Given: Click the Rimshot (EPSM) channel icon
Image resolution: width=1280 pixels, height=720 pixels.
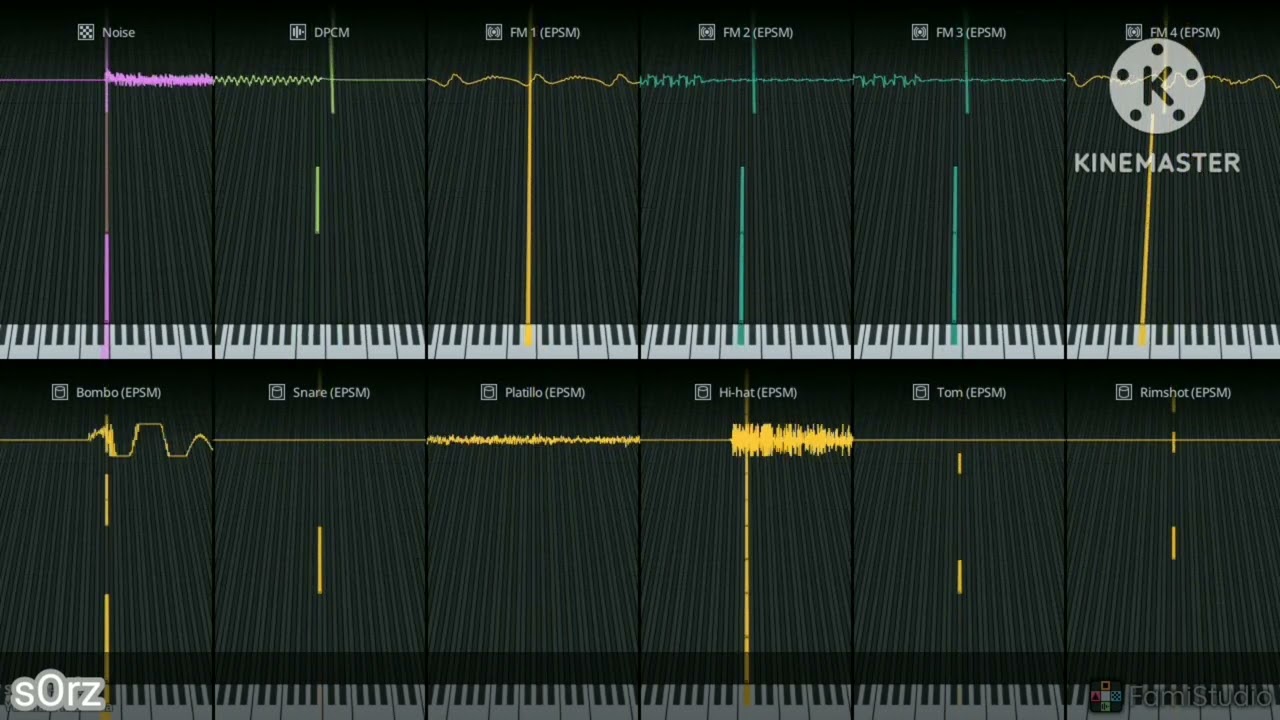Looking at the screenshot, I should click(1124, 392).
